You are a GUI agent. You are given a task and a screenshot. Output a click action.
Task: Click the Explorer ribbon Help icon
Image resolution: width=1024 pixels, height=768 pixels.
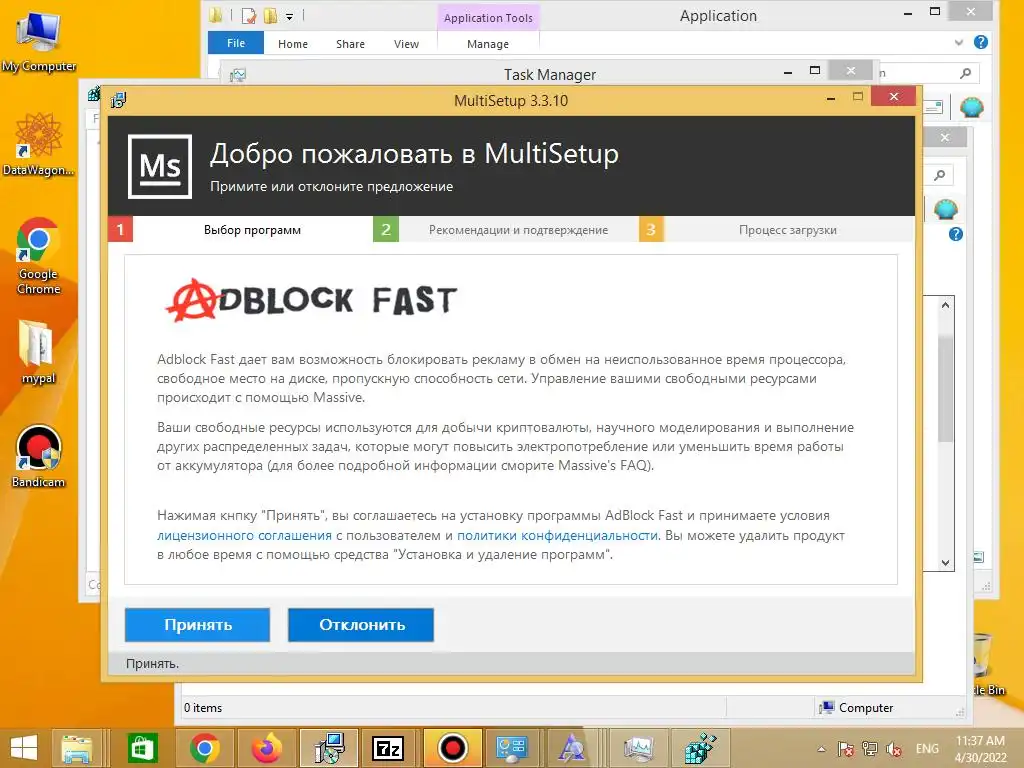click(980, 42)
